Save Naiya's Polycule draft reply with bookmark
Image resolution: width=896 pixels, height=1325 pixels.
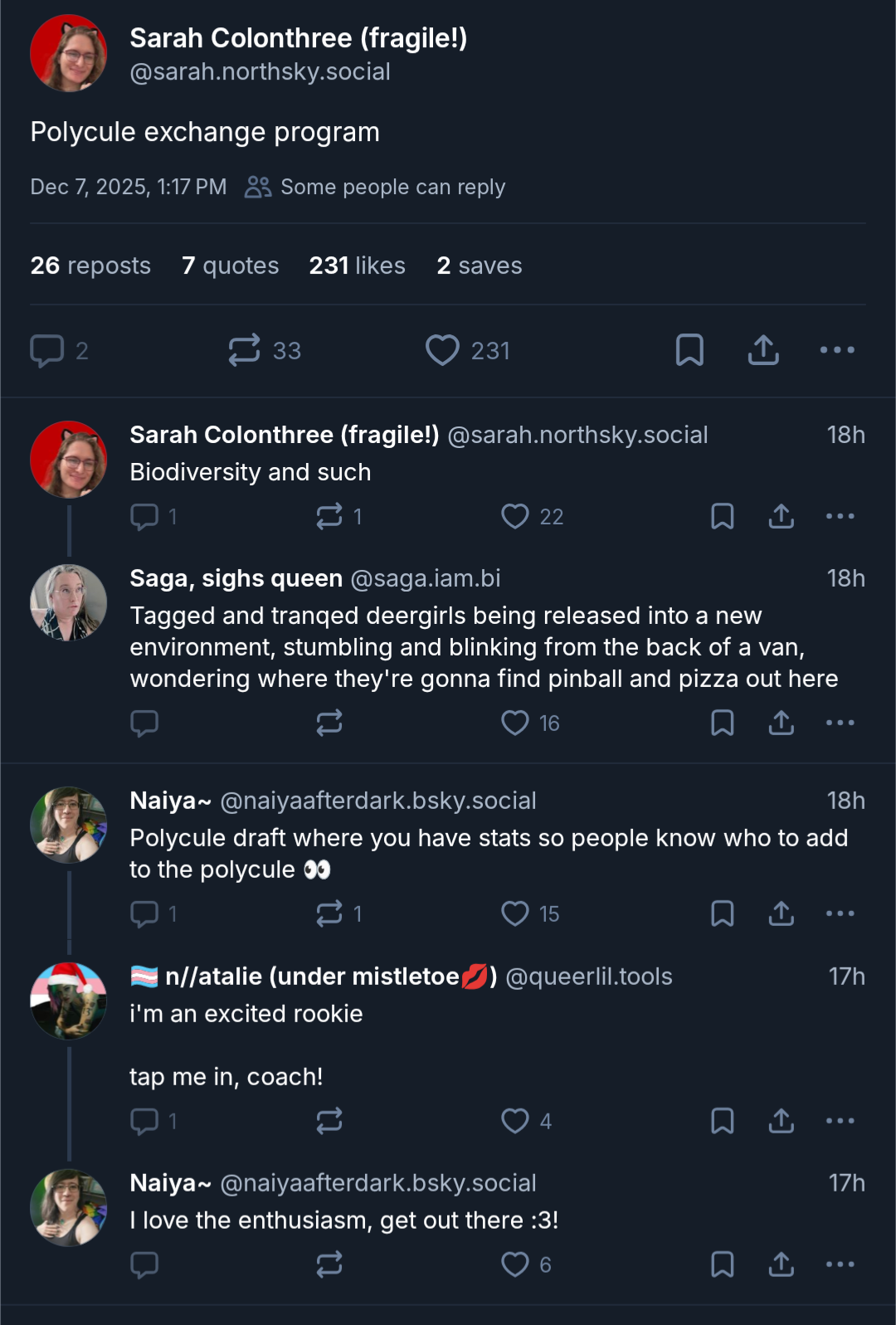[722, 913]
